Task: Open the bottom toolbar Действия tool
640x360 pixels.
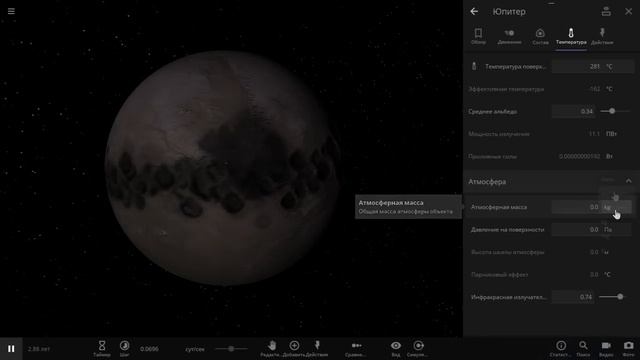Action: pos(317,349)
